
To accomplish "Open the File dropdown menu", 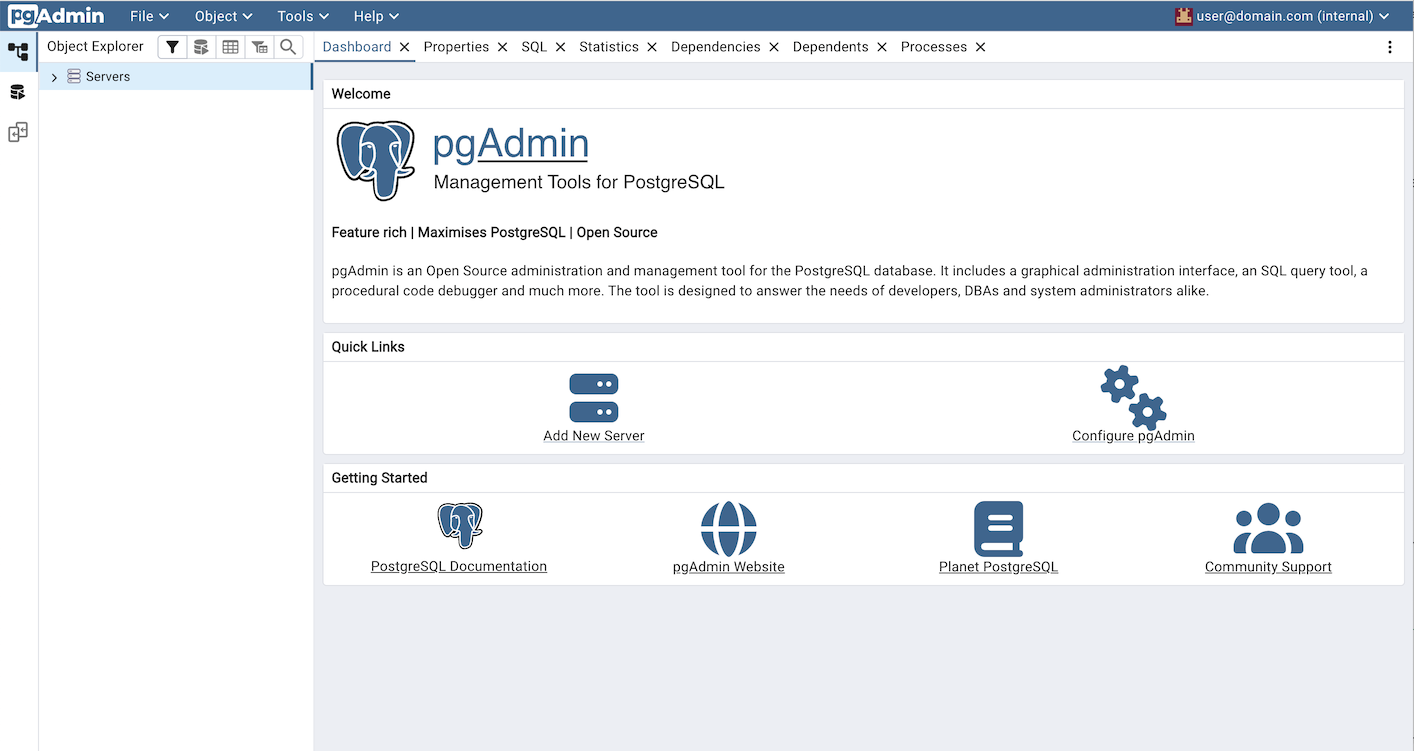I will 149,16.
